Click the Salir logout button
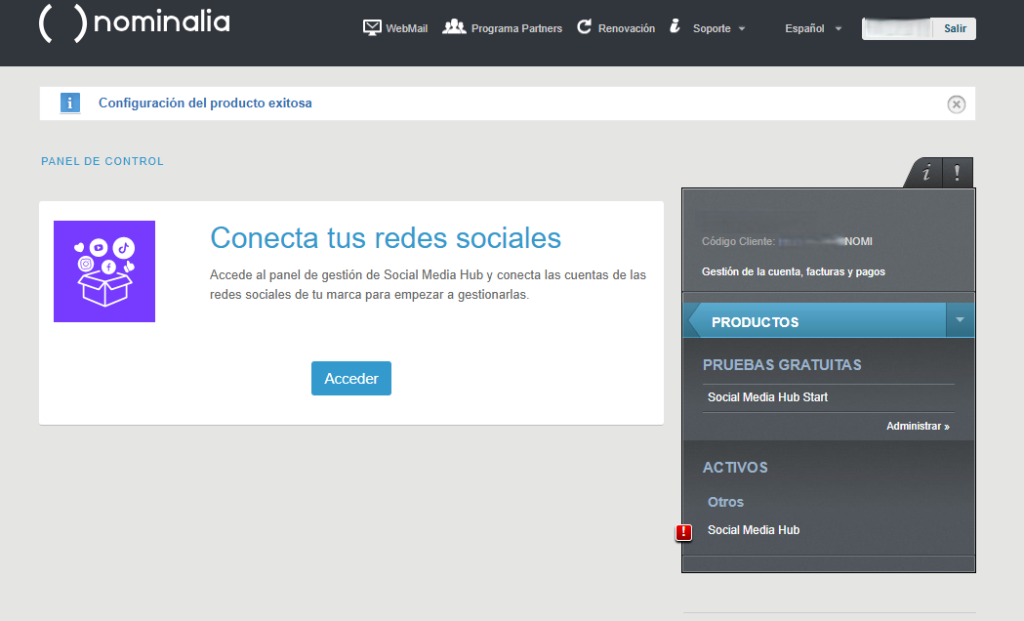This screenshot has width=1024, height=621. pos(955,29)
